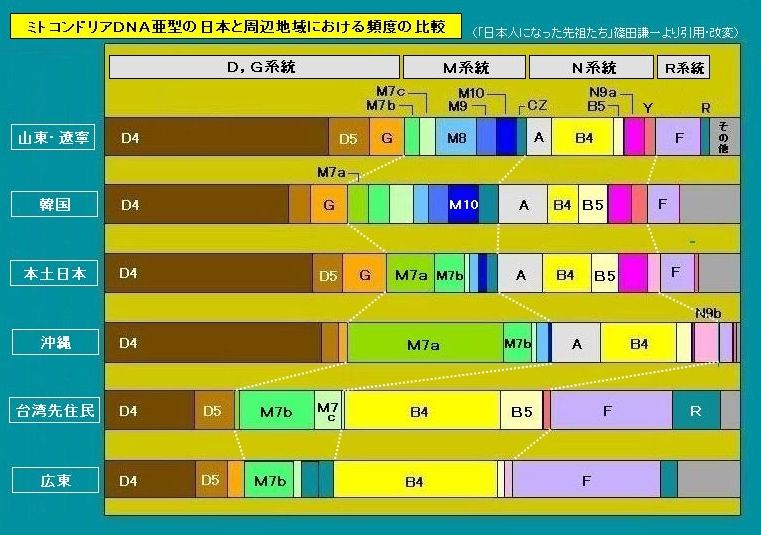Image resolution: width=761 pixels, height=535 pixels.
Task: Click the D,G系統 header box
Action: [x=254, y=68]
